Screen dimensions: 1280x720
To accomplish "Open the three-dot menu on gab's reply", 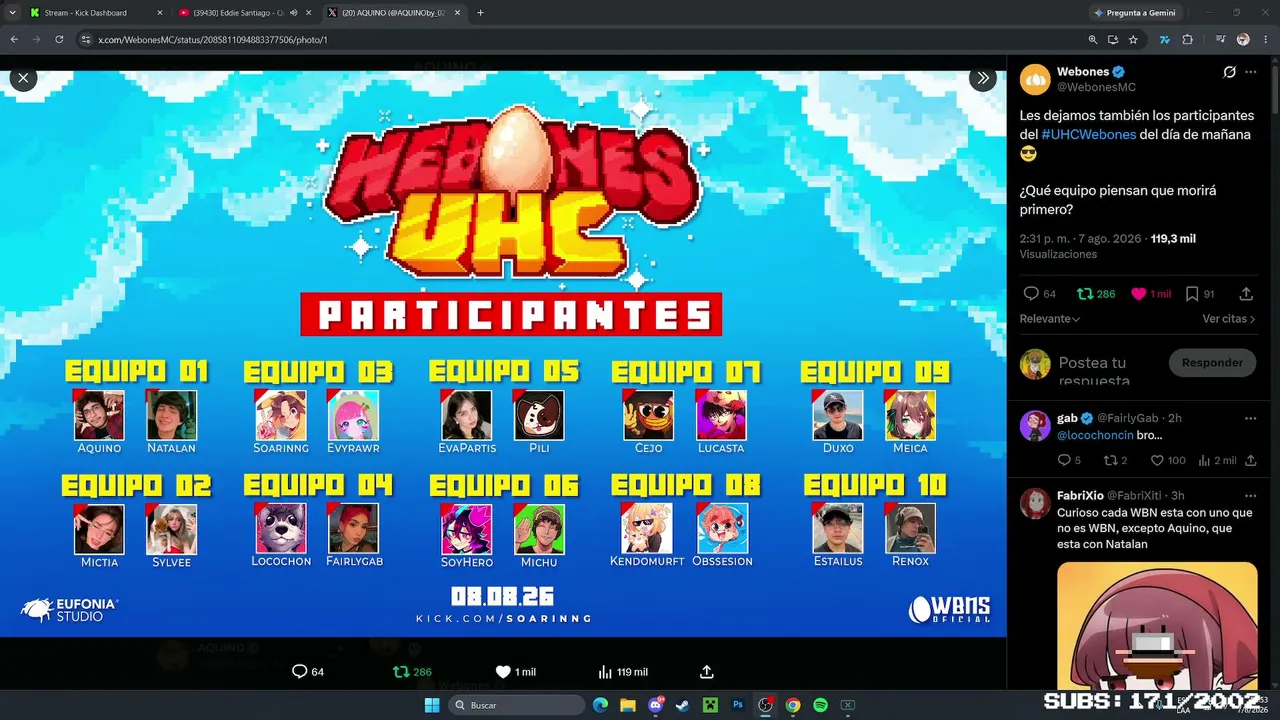I will point(1250,418).
